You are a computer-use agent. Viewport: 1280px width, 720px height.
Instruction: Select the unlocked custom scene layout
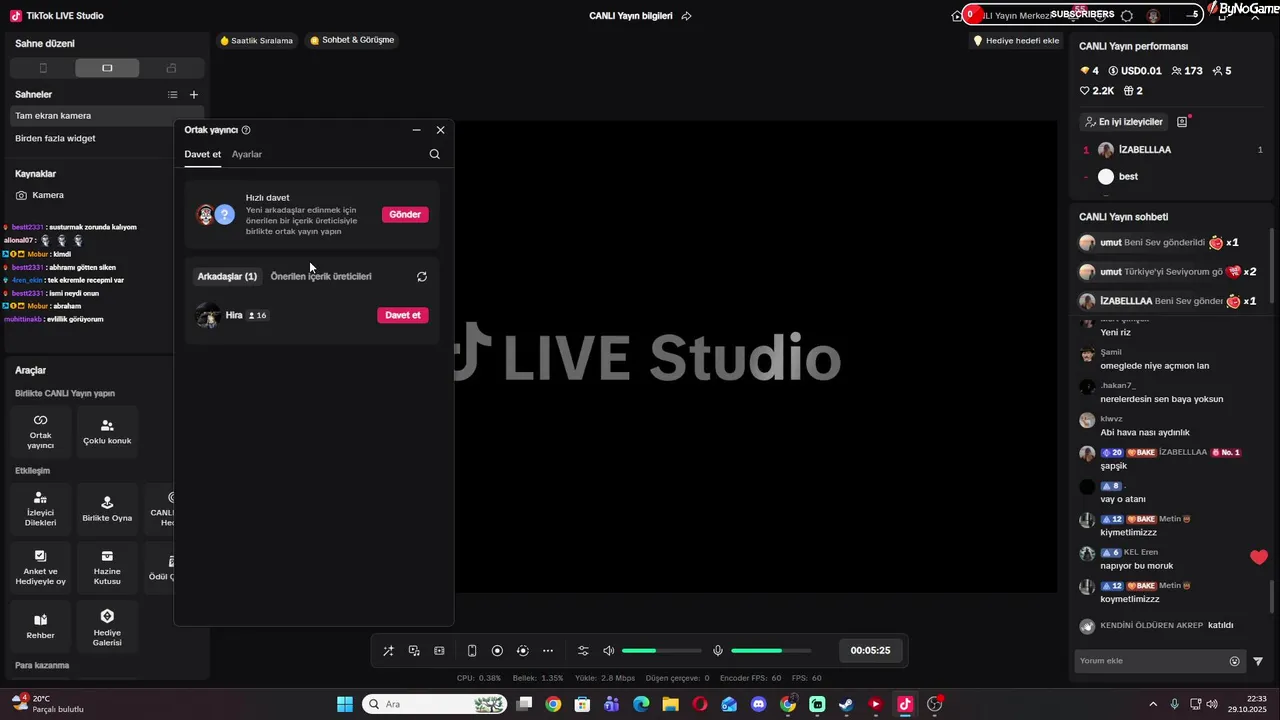click(x=171, y=68)
